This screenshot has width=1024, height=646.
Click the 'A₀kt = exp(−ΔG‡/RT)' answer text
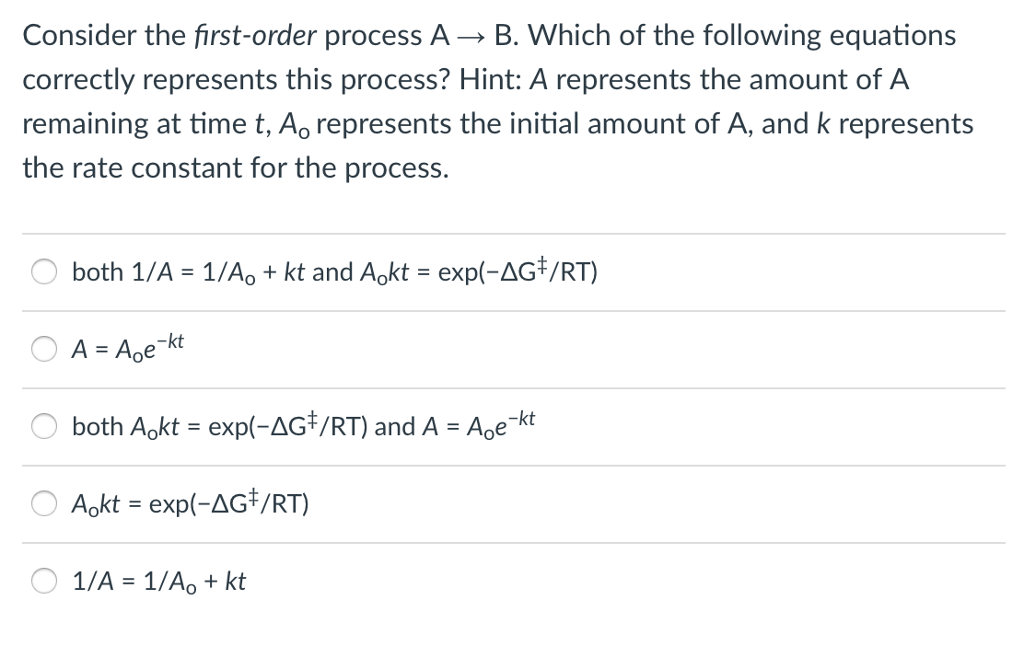[x=192, y=504]
